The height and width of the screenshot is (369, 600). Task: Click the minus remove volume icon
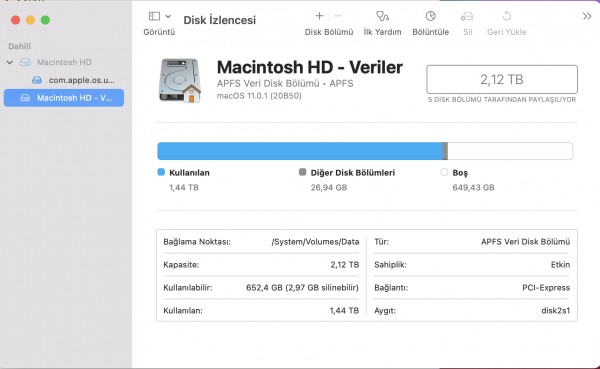point(338,16)
